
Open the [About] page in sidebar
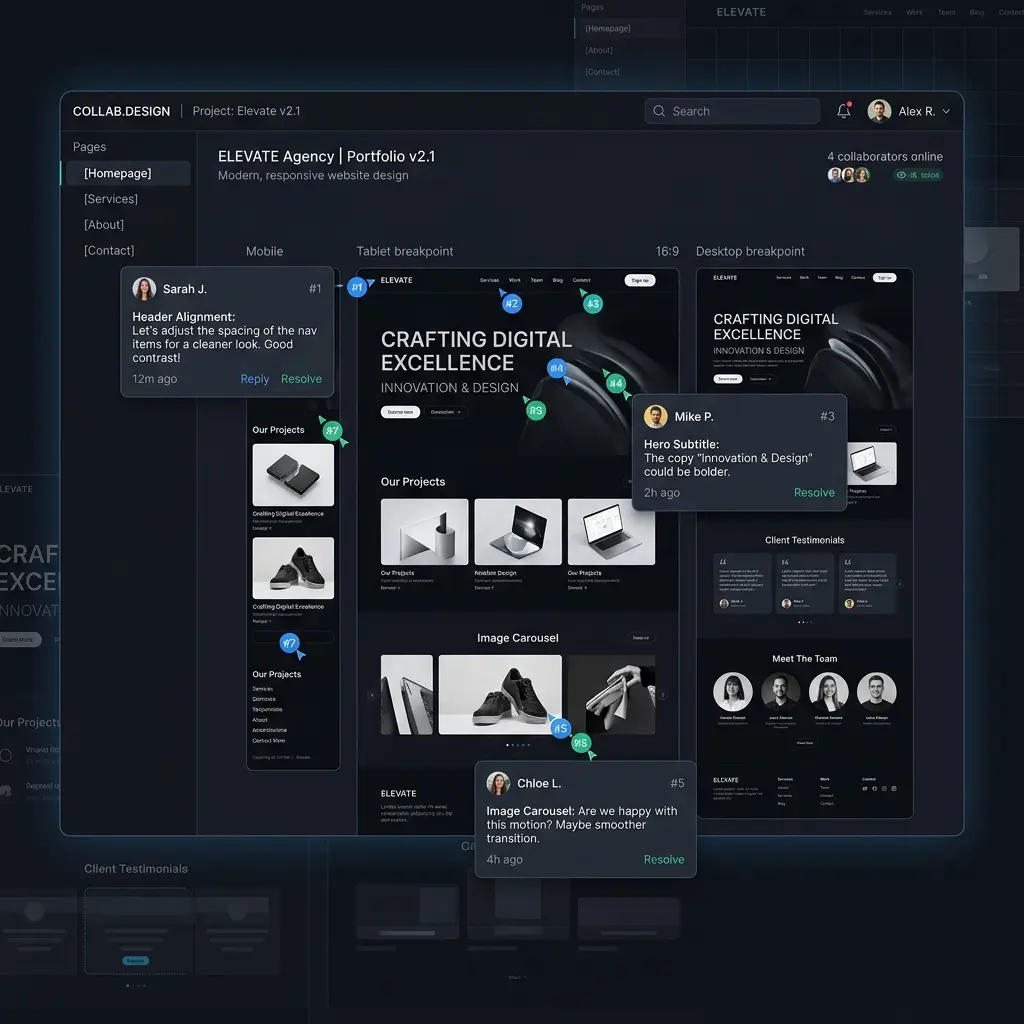(x=104, y=225)
